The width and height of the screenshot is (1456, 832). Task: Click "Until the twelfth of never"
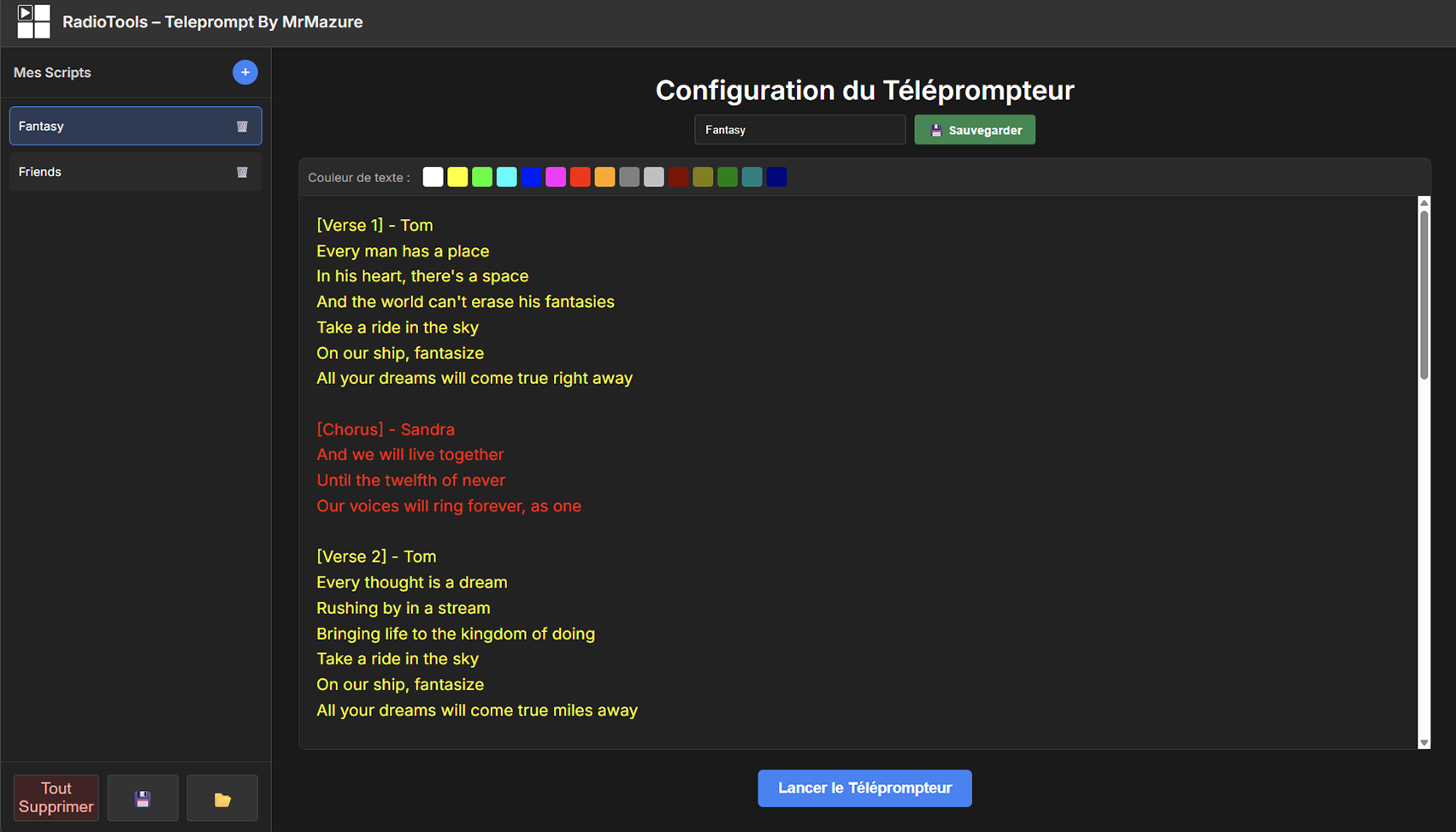click(410, 480)
